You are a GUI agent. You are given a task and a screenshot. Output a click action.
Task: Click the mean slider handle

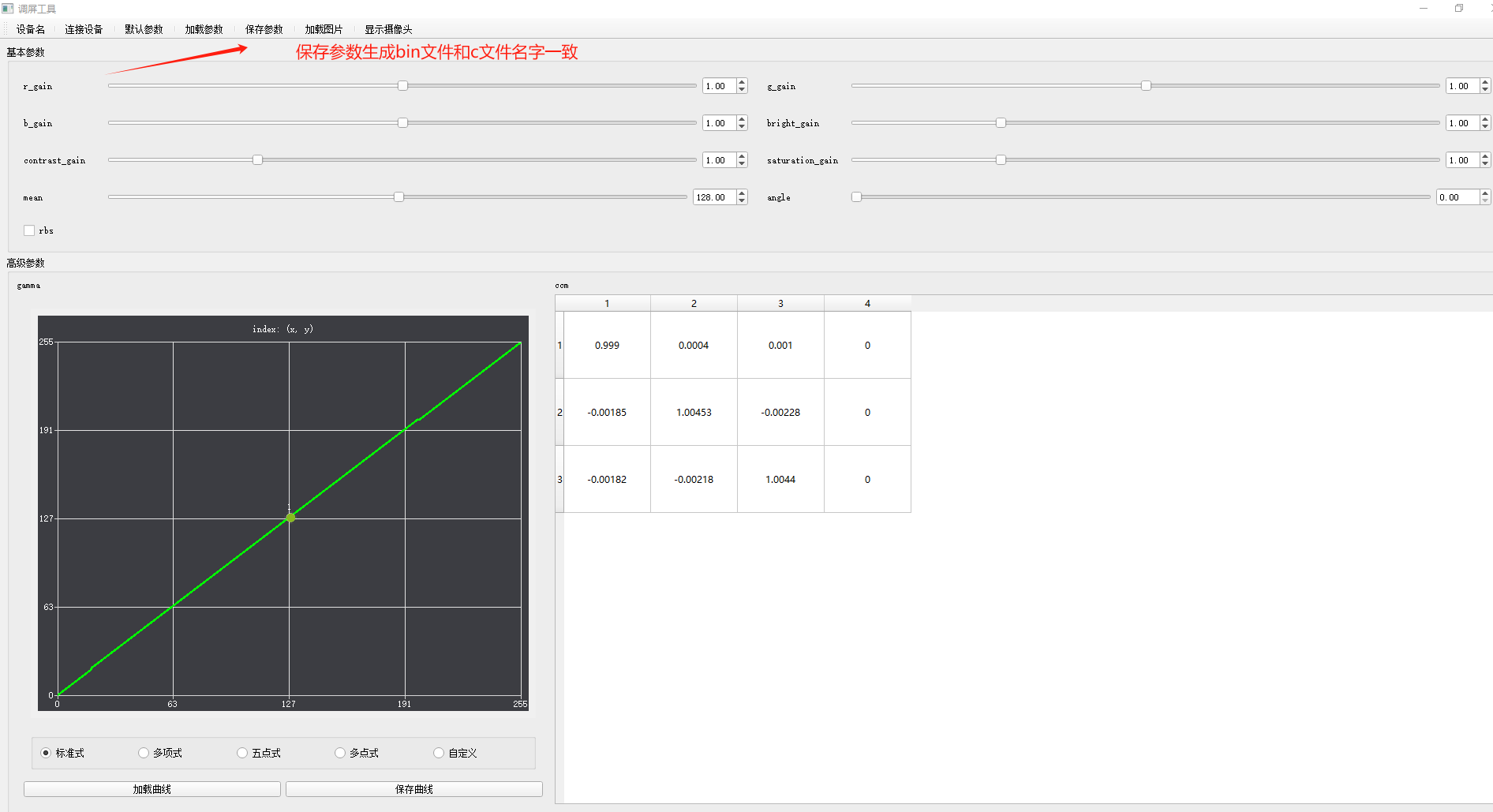pyautogui.click(x=399, y=196)
